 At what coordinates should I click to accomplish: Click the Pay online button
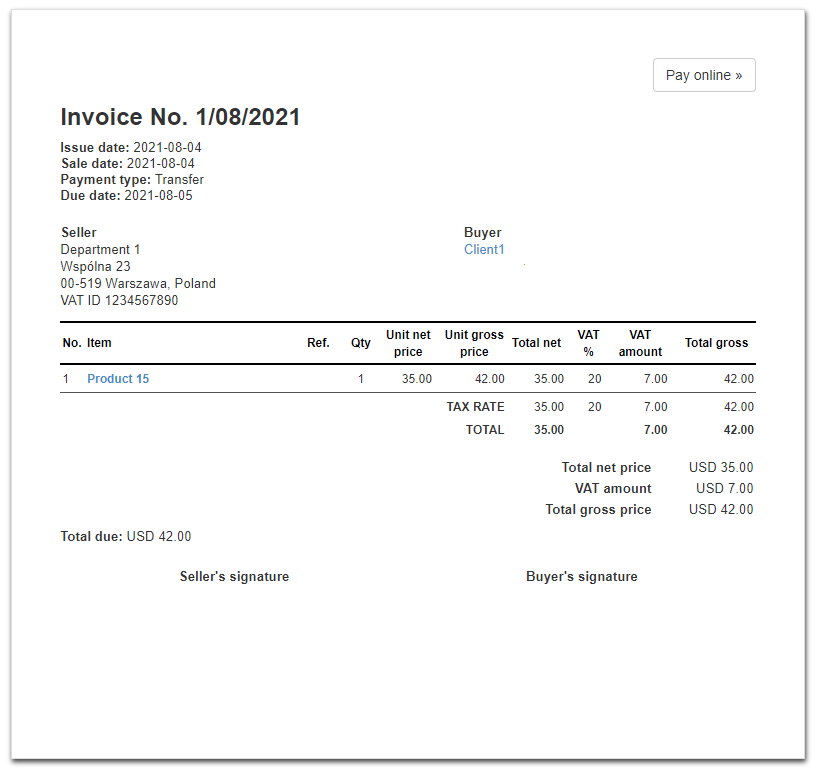point(703,75)
